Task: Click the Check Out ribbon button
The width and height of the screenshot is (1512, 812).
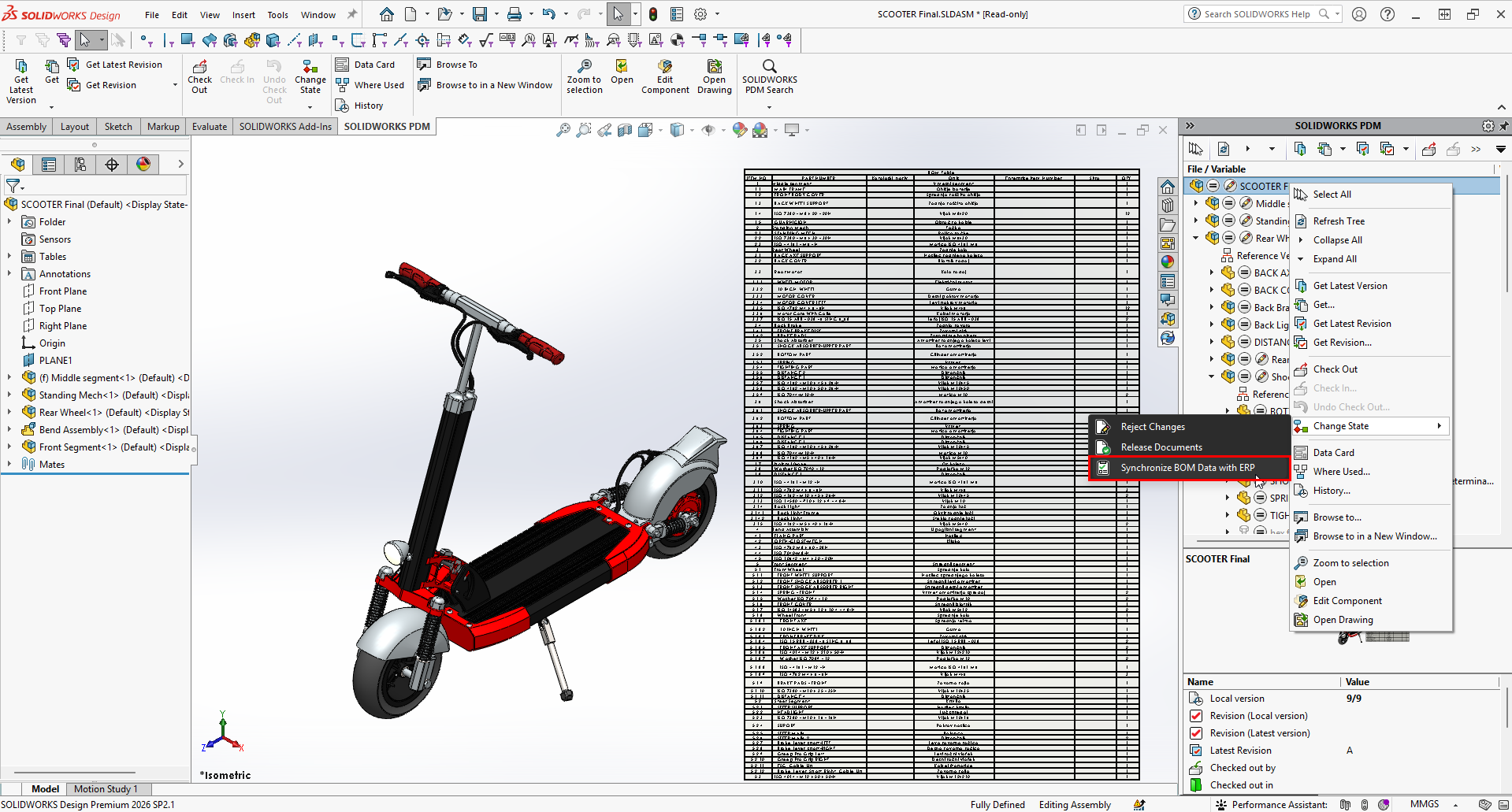Action: [x=199, y=77]
